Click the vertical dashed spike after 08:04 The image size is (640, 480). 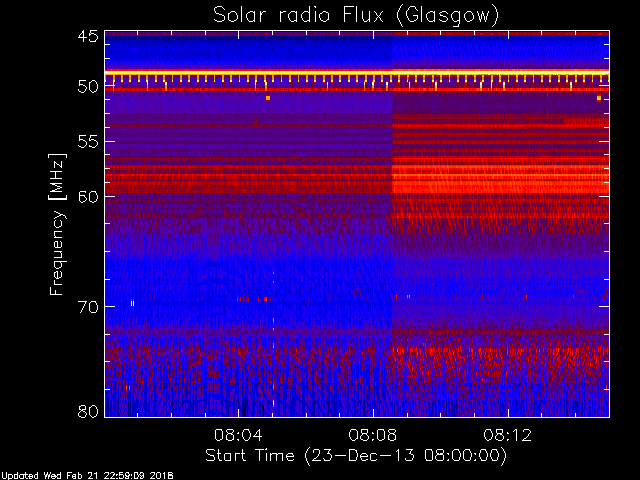[x=273, y=339]
